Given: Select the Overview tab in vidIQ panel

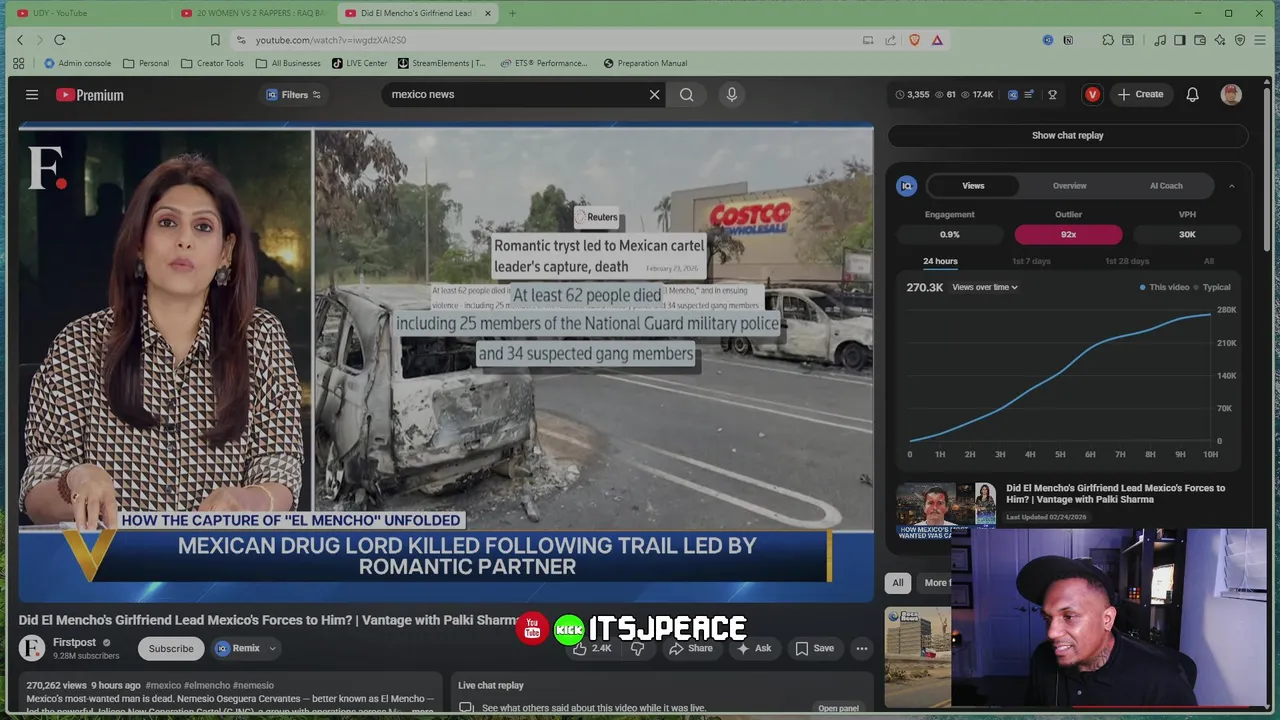Looking at the screenshot, I should point(1069,186).
